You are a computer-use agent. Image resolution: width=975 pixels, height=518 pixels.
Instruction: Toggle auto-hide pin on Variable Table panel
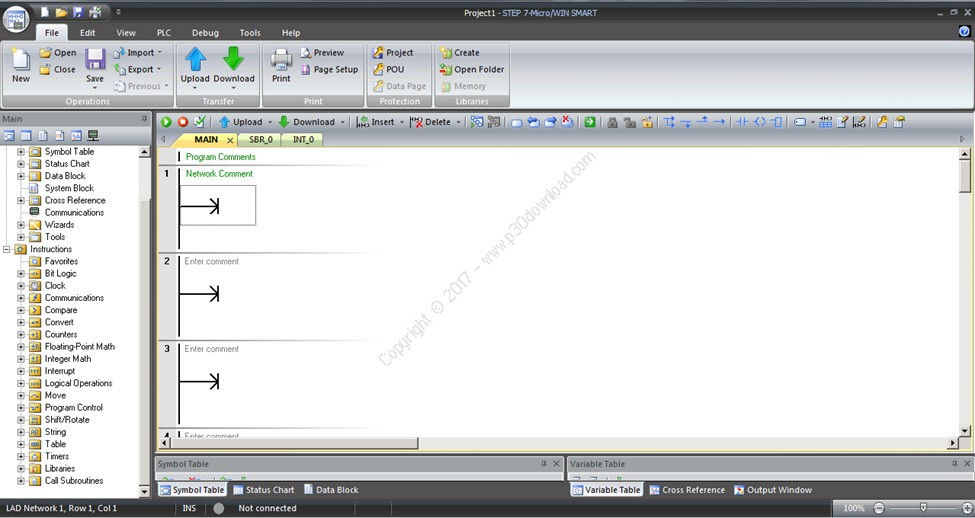[954, 464]
